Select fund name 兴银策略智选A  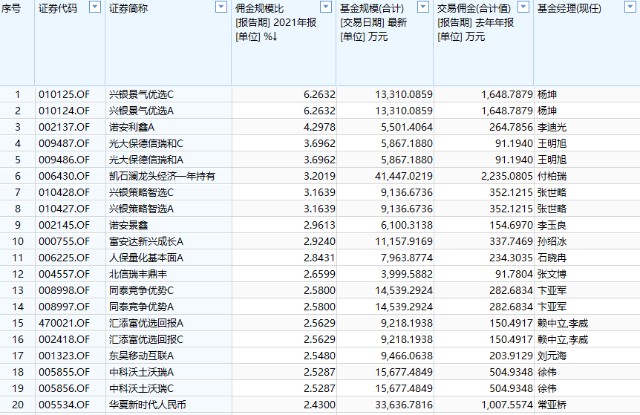141,209
